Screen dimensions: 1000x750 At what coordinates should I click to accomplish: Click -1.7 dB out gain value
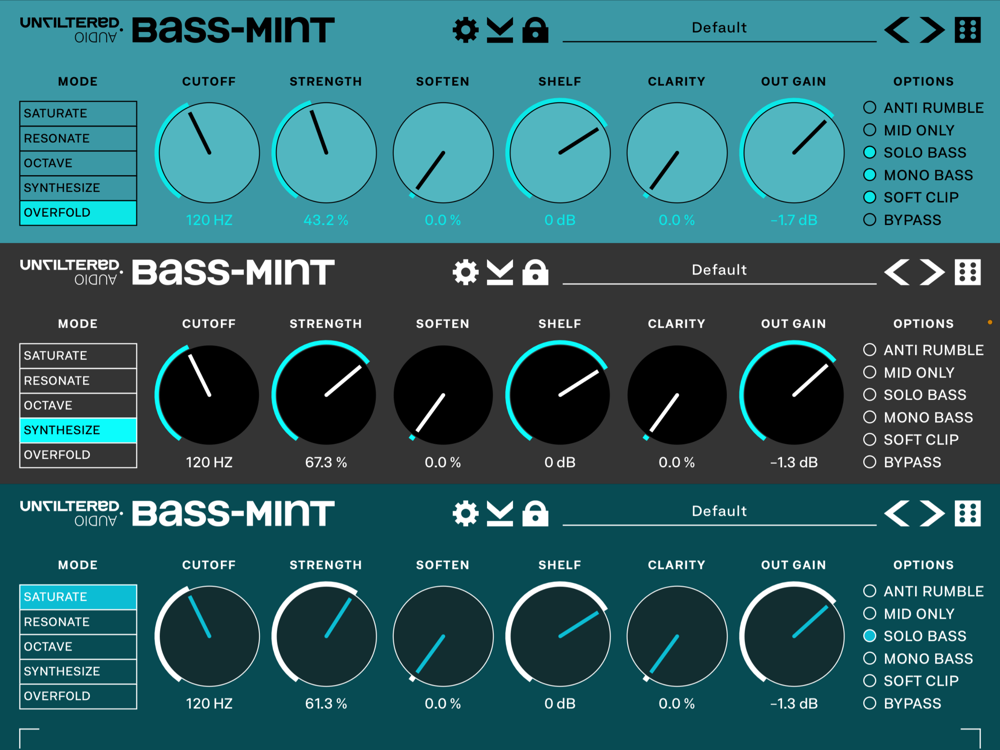point(793,220)
